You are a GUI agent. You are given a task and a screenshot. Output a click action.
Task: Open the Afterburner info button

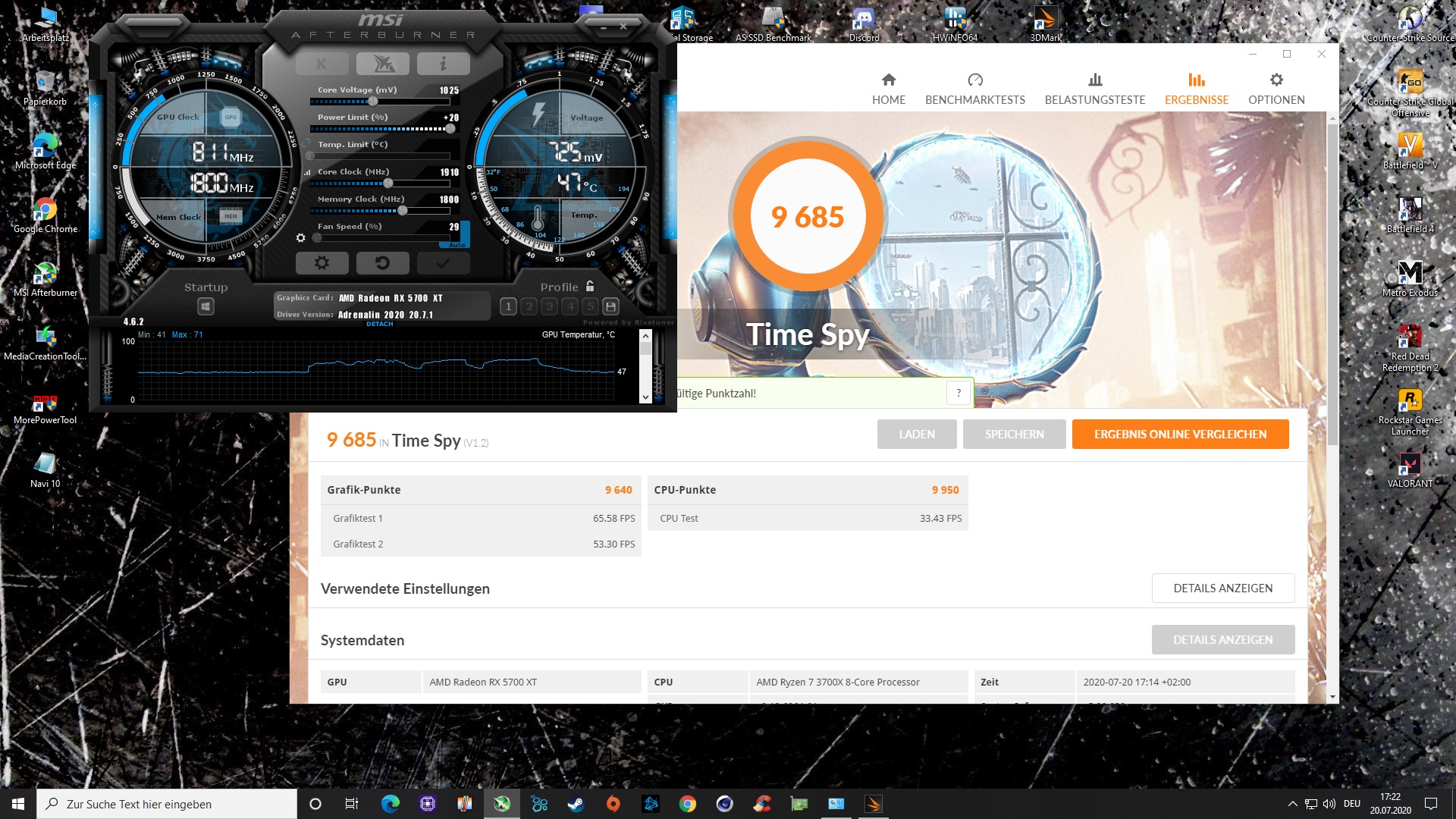(x=443, y=64)
